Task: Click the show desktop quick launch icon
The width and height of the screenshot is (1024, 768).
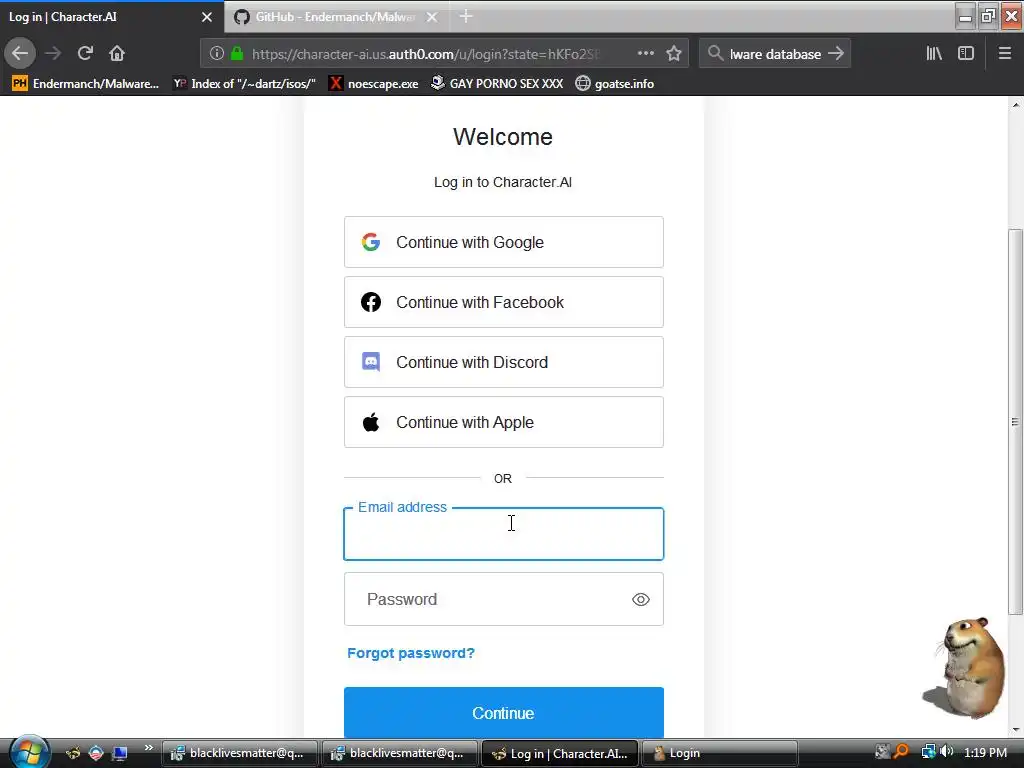Action: [x=120, y=753]
